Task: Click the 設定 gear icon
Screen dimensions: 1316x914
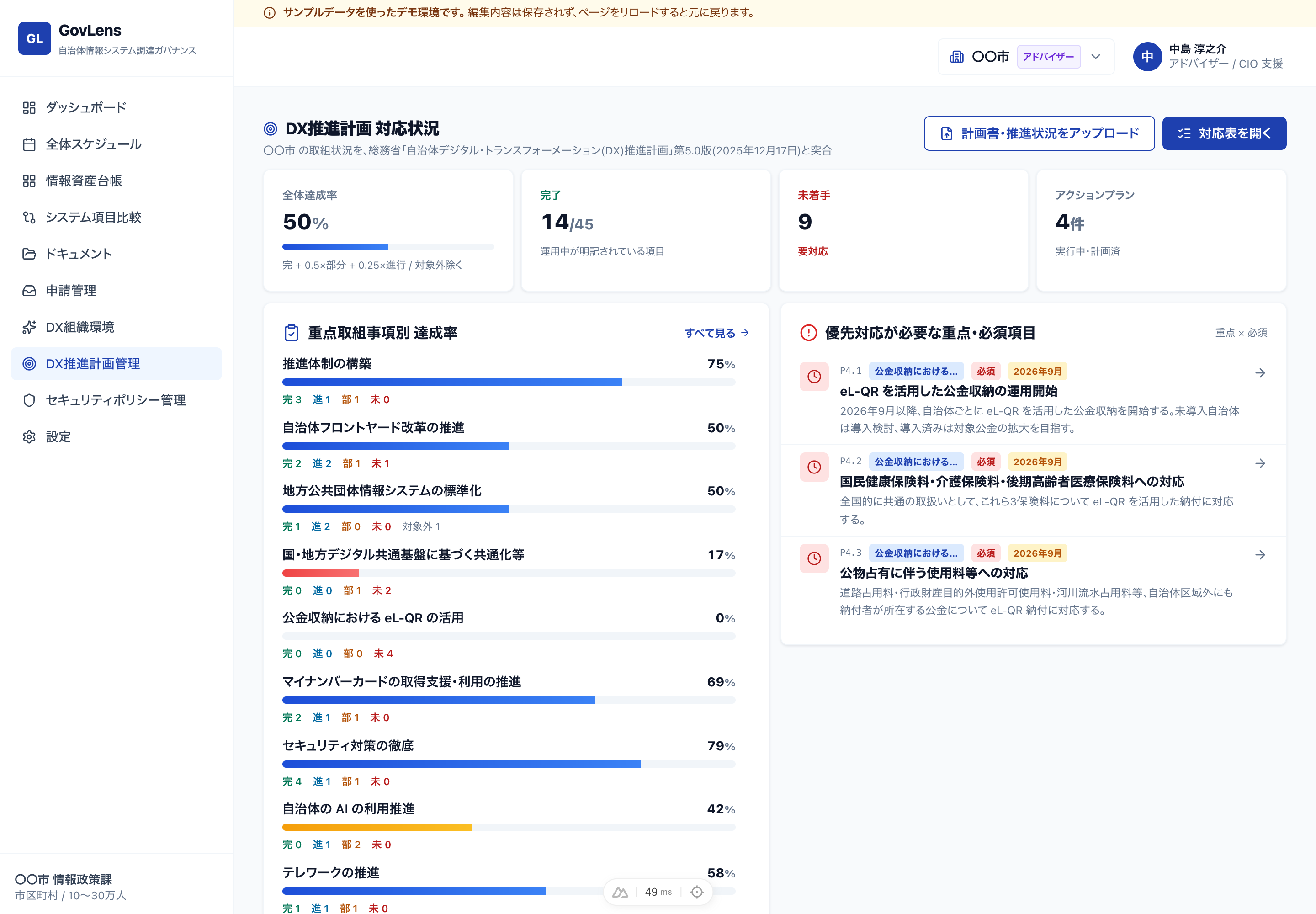Action: click(x=29, y=437)
